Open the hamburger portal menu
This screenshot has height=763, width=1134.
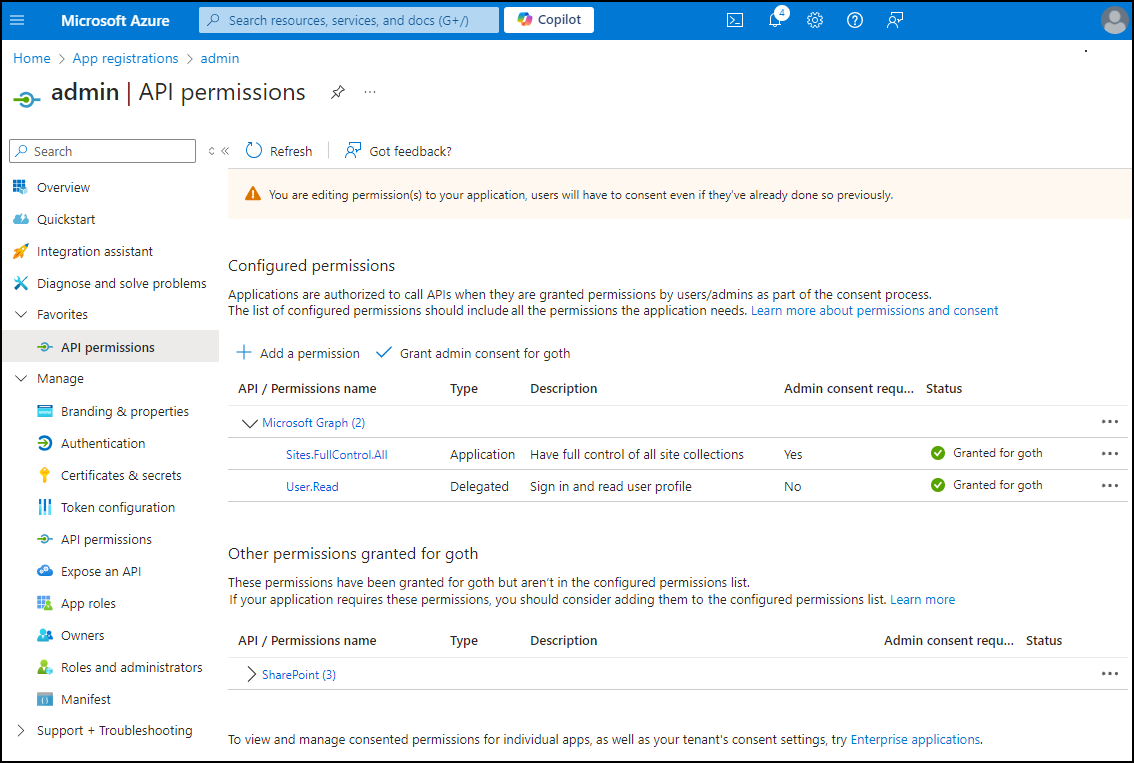[x=17, y=20]
